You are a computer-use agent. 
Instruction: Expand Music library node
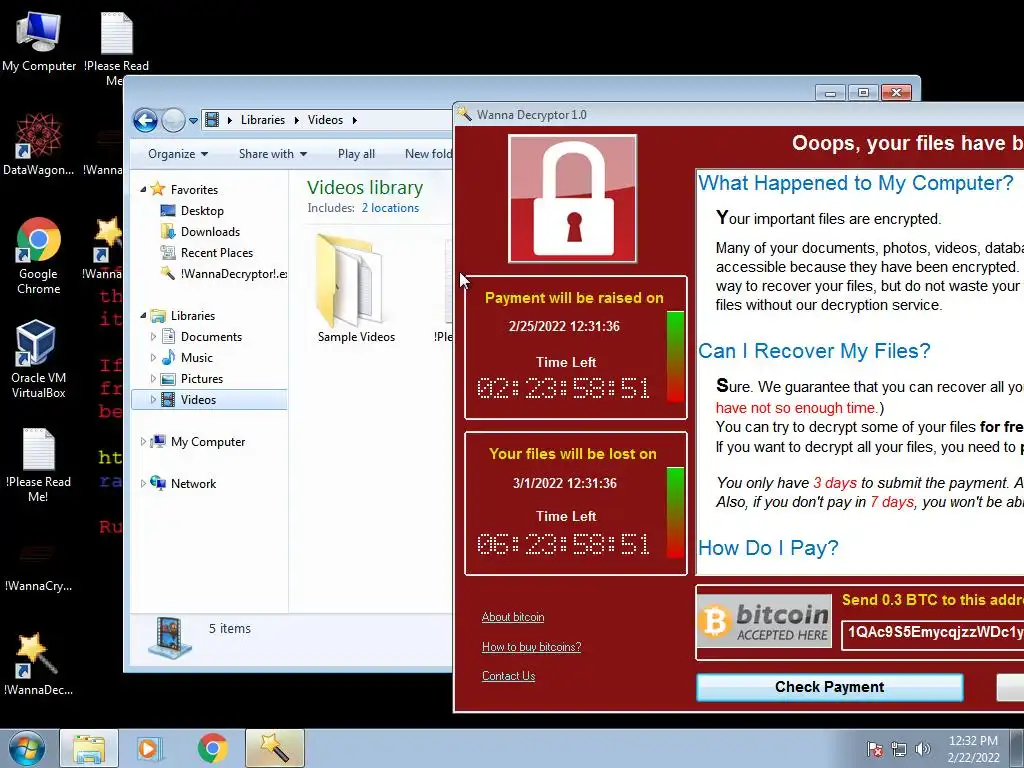(153, 358)
